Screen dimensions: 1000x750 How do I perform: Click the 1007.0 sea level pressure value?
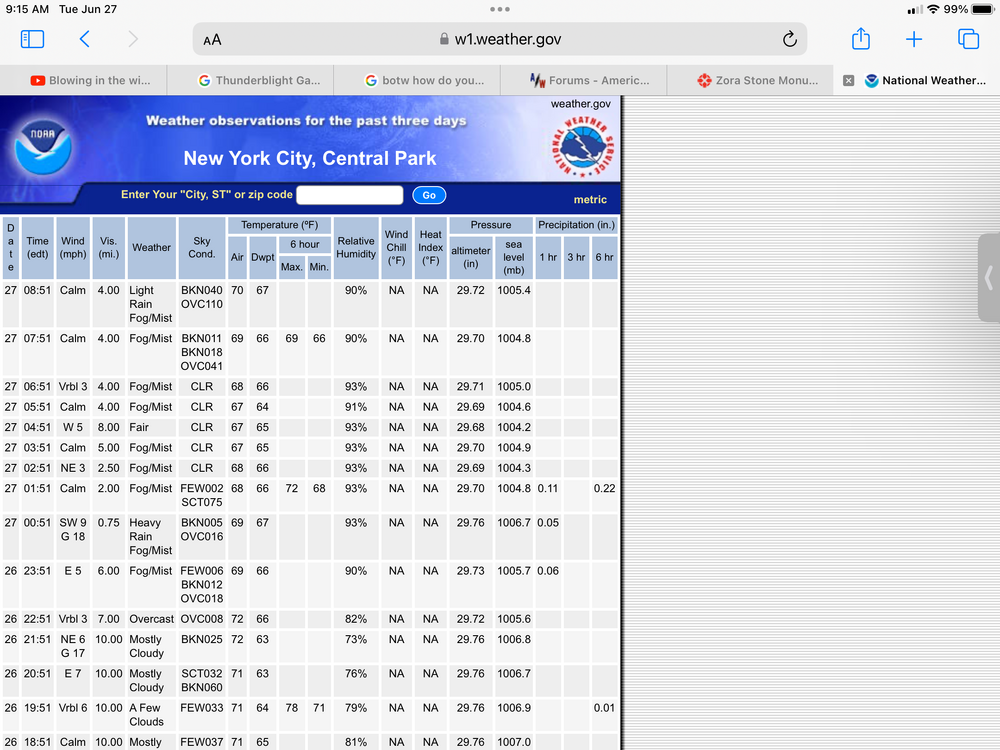[x=513, y=742]
